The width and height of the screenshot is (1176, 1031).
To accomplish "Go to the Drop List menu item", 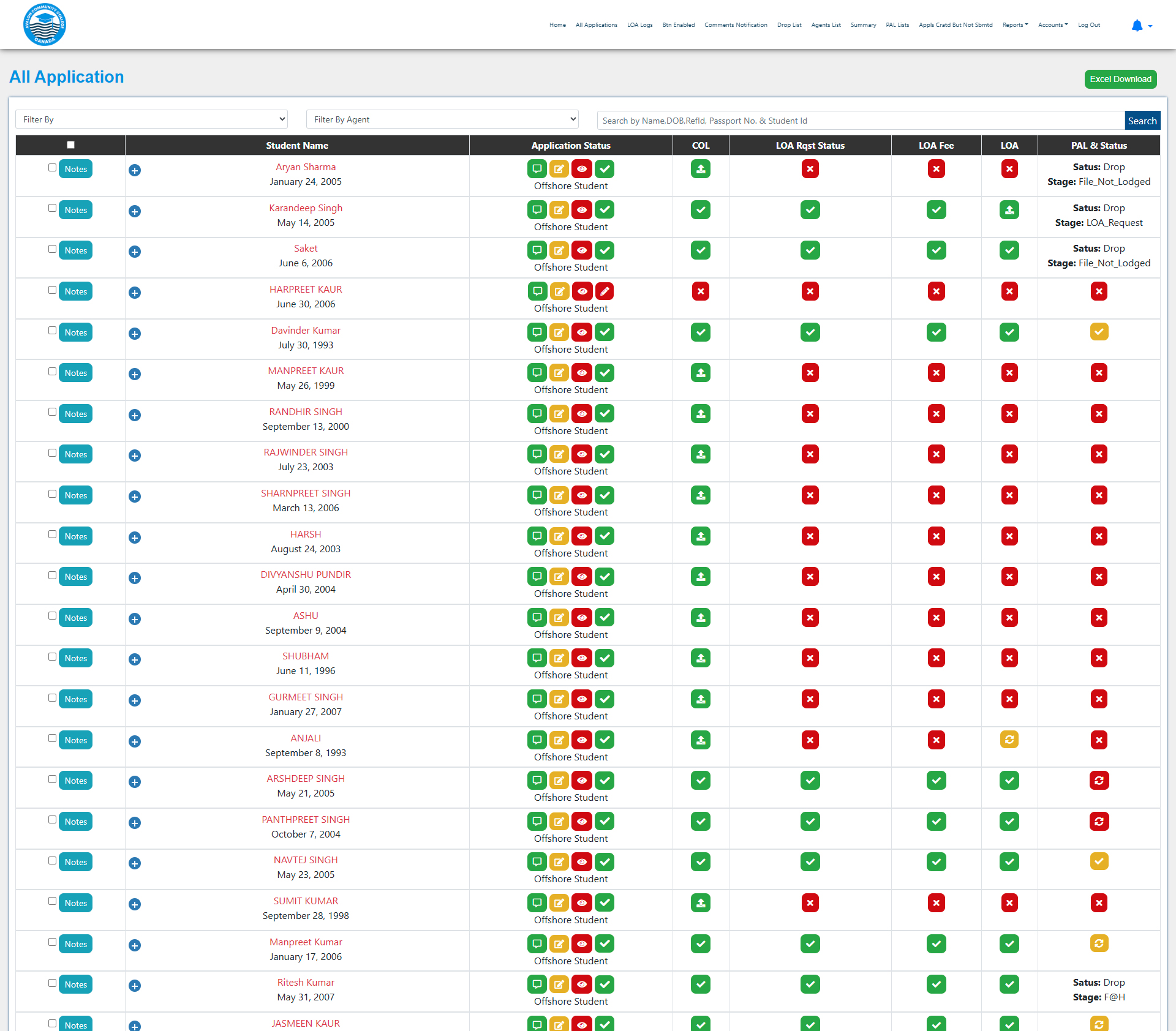I will click(x=789, y=25).
